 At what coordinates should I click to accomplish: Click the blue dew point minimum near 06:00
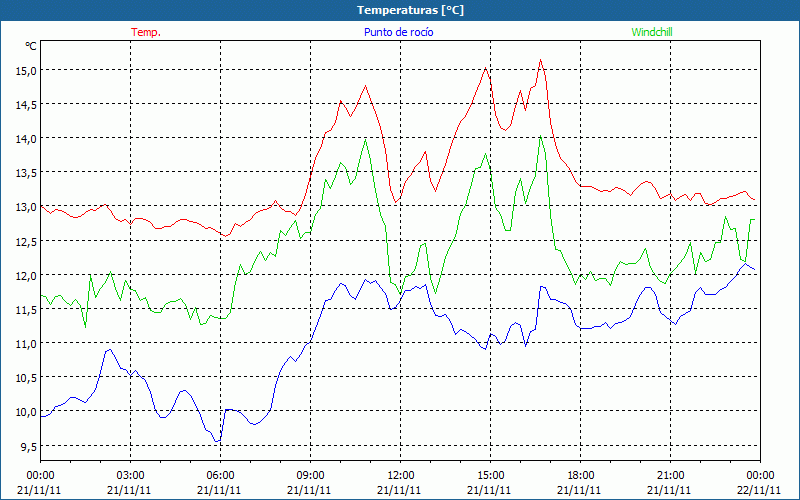pos(217,441)
